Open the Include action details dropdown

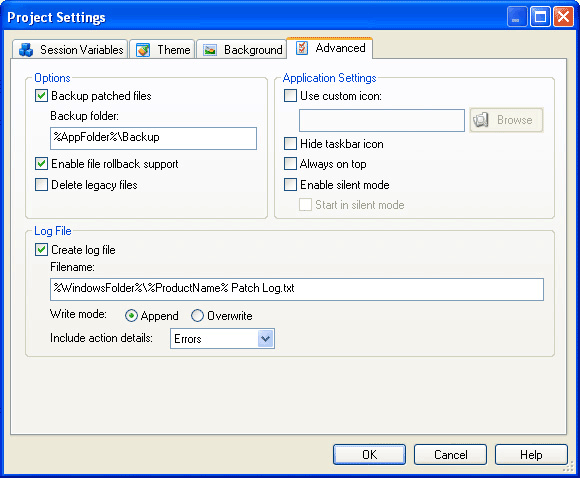tap(265, 339)
